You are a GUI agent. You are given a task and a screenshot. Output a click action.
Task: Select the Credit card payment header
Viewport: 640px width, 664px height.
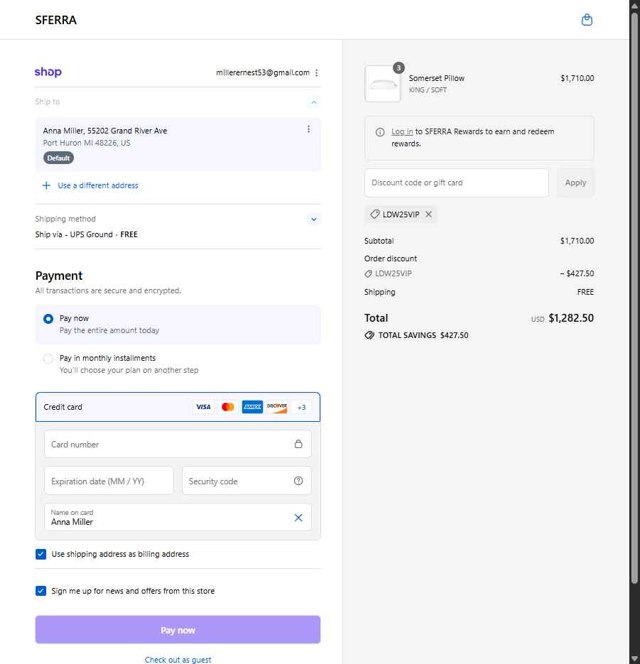(x=178, y=407)
